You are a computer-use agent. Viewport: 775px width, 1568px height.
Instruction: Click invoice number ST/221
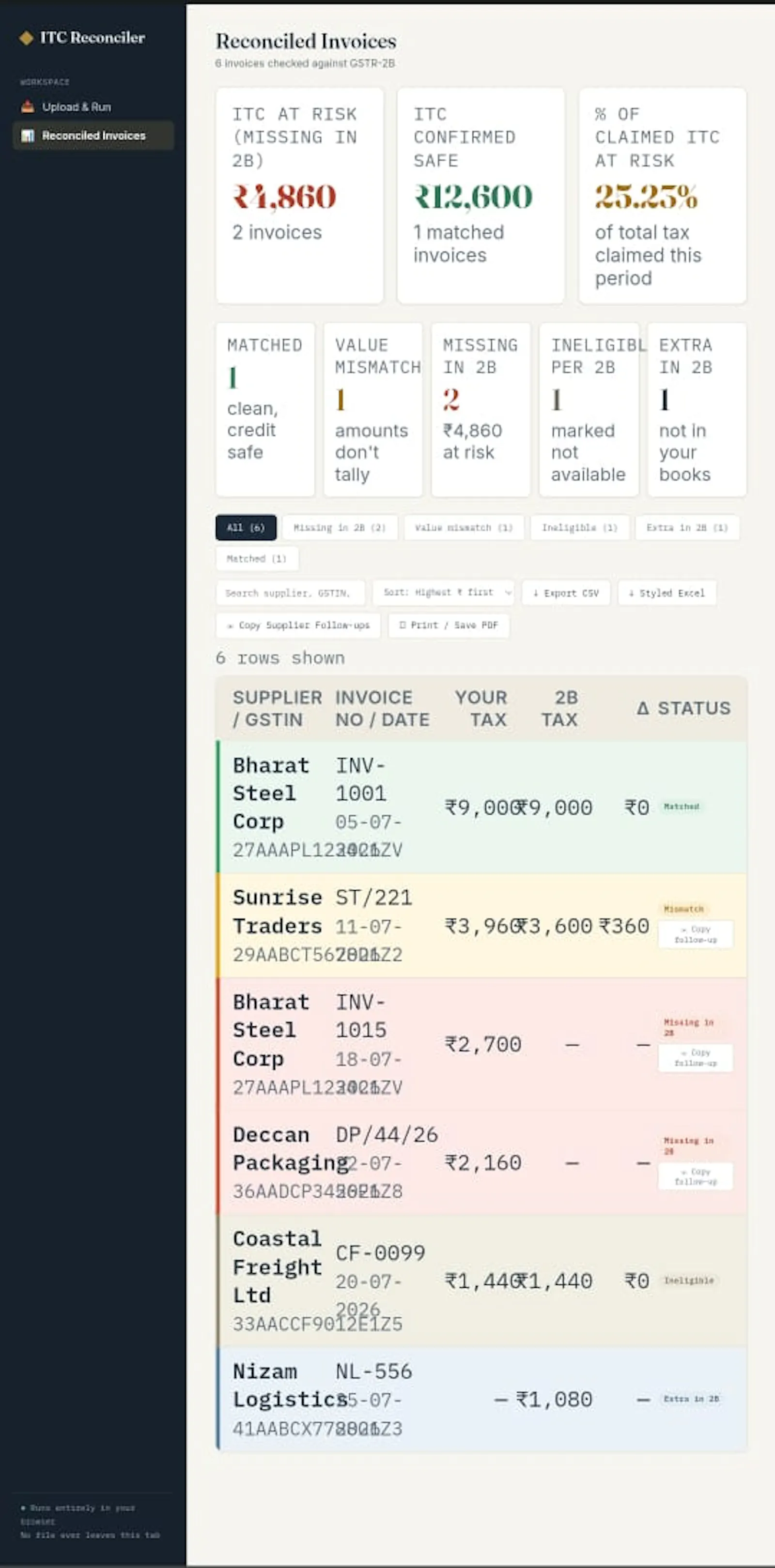point(373,897)
